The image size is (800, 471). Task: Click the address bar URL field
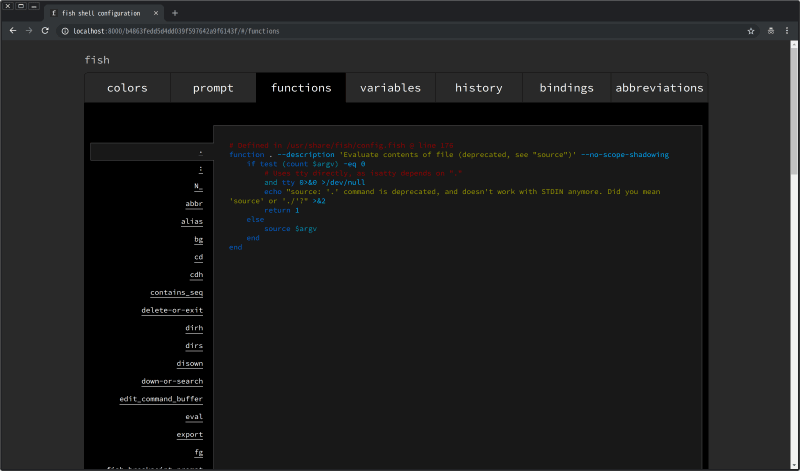point(408,31)
